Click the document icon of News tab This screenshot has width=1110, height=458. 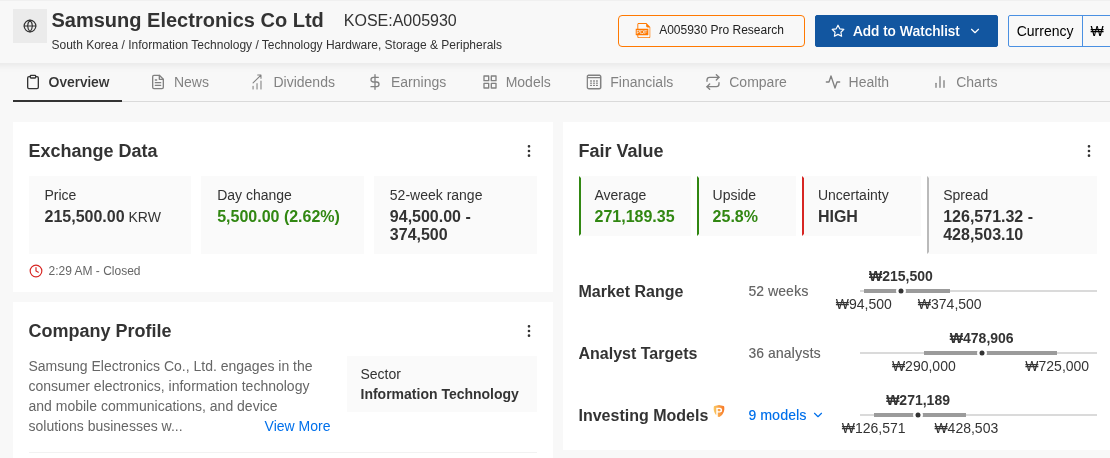pyautogui.click(x=158, y=82)
